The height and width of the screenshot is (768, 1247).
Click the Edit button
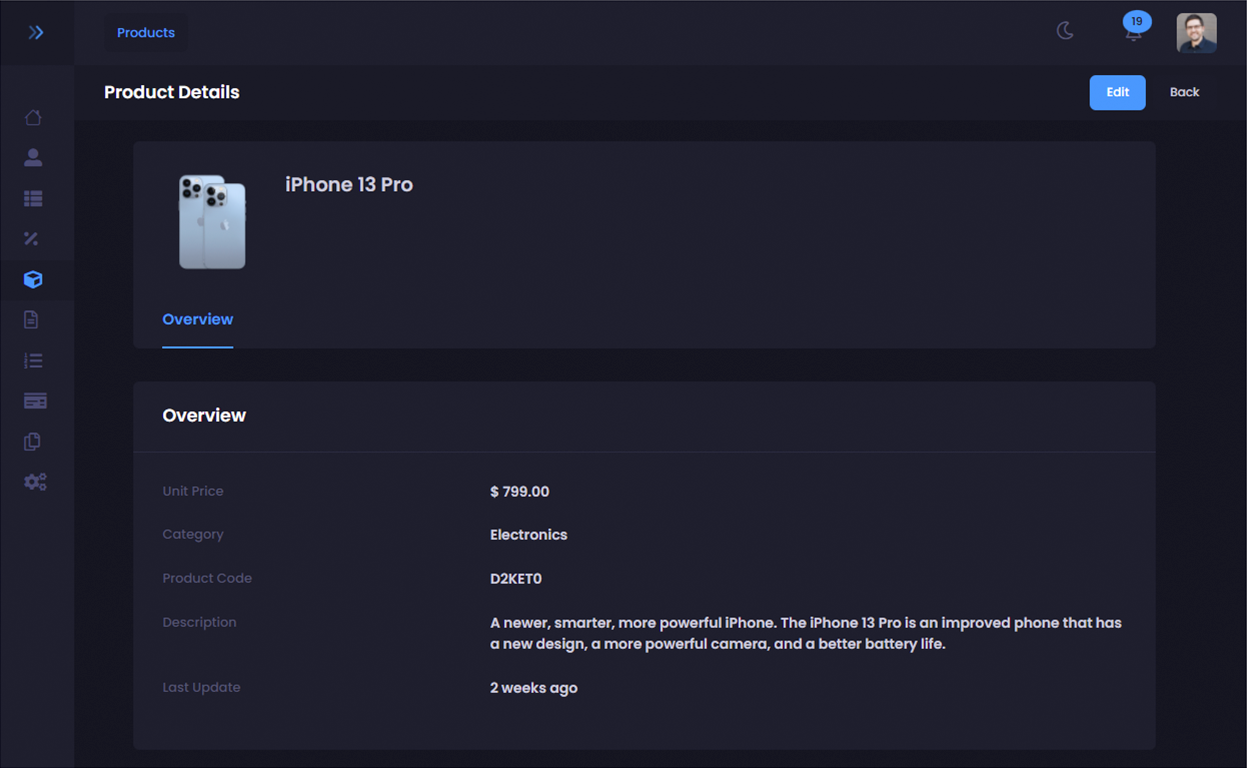[x=1117, y=92]
